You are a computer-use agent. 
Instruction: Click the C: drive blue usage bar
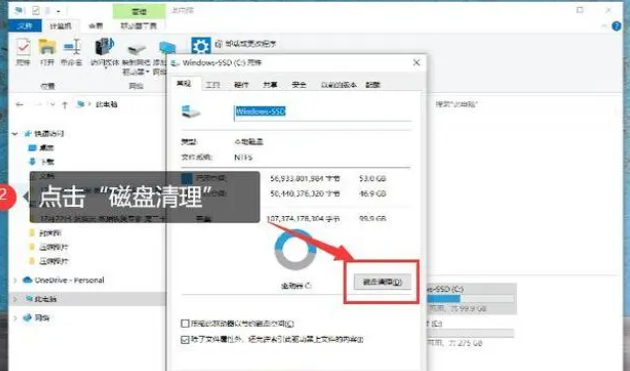pos(444,299)
